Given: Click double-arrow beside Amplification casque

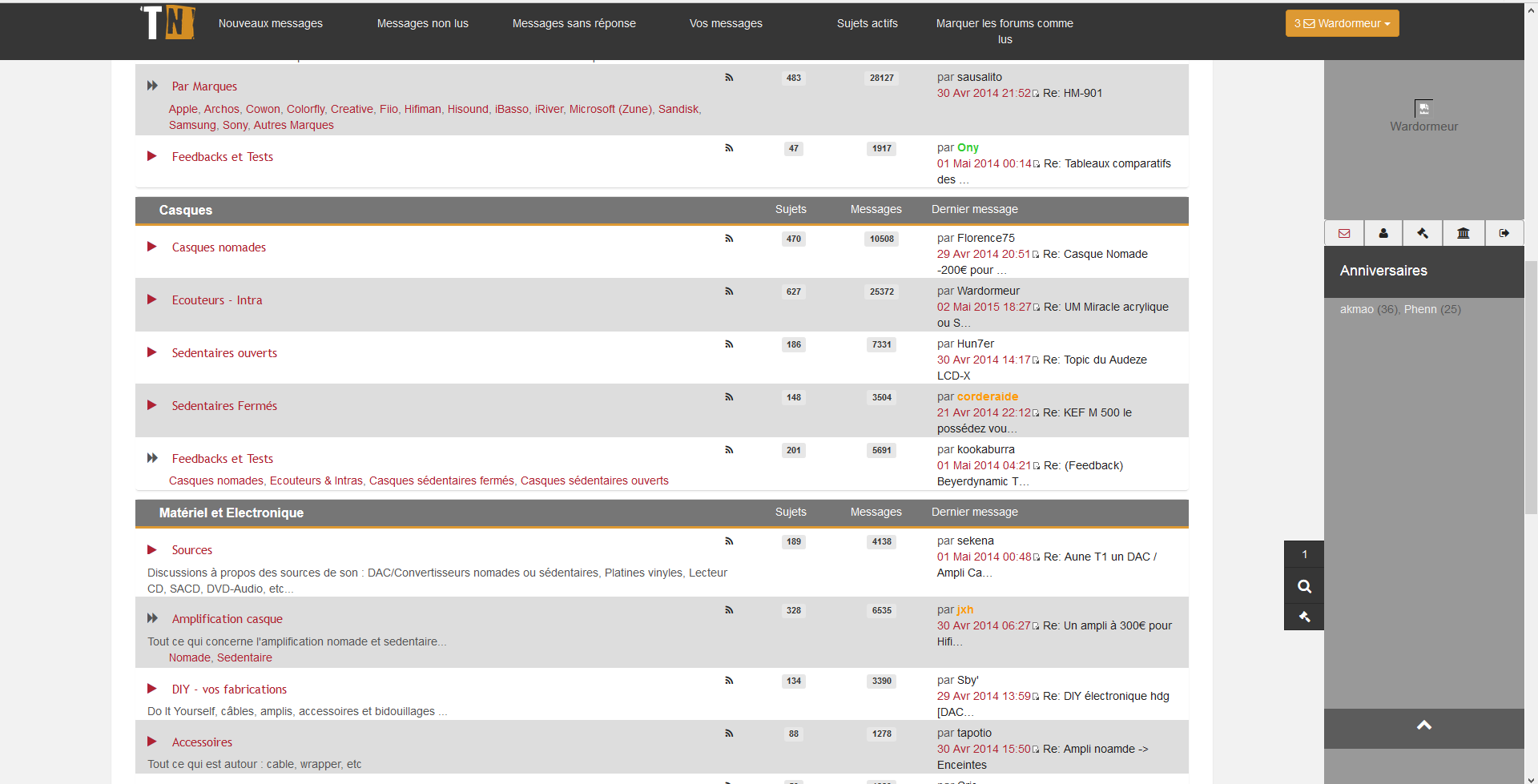Looking at the screenshot, I should [x=152, y=618].
